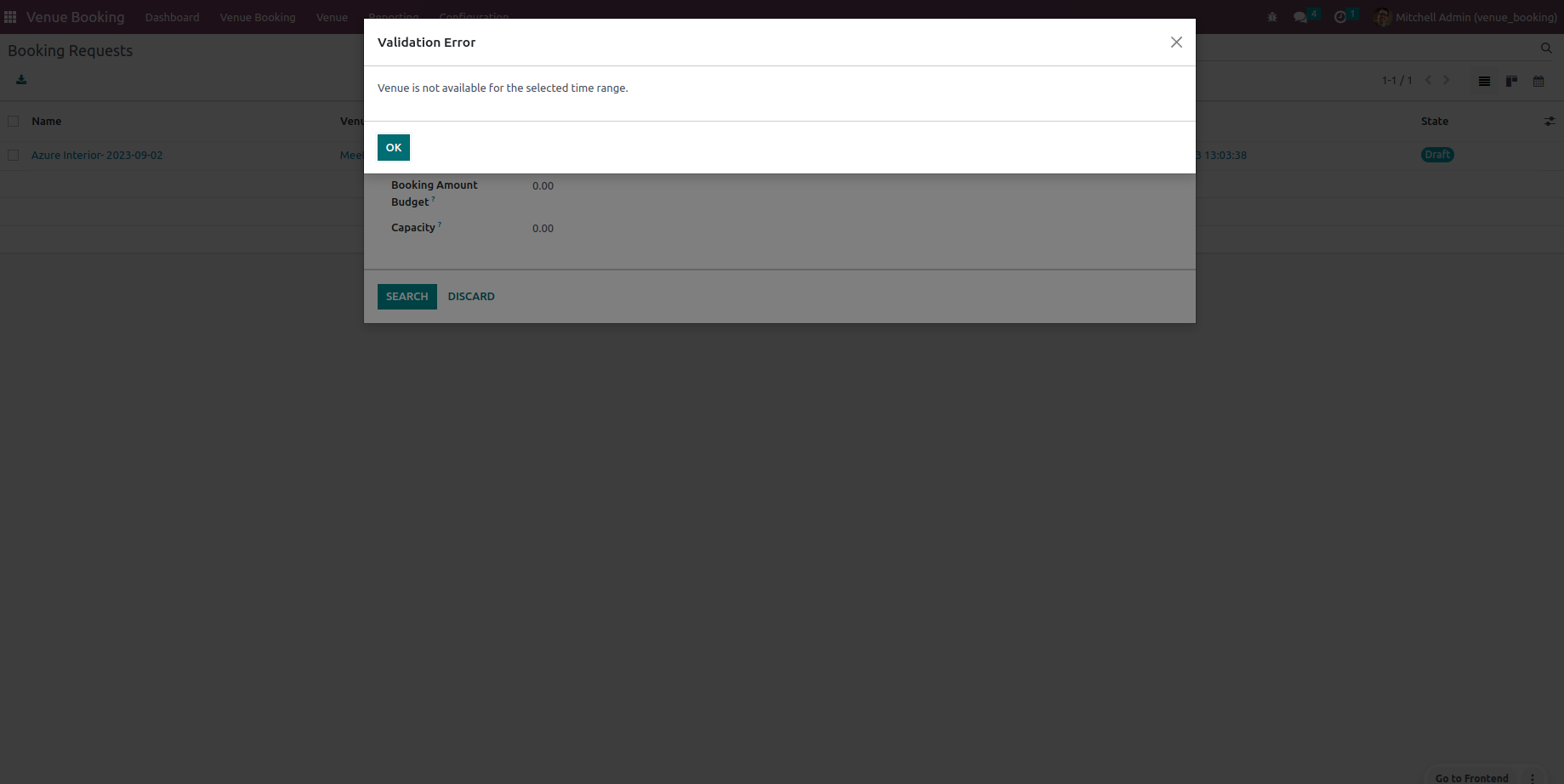Go to previous page arrow
1564x784 pixels.
[1428, 80]
